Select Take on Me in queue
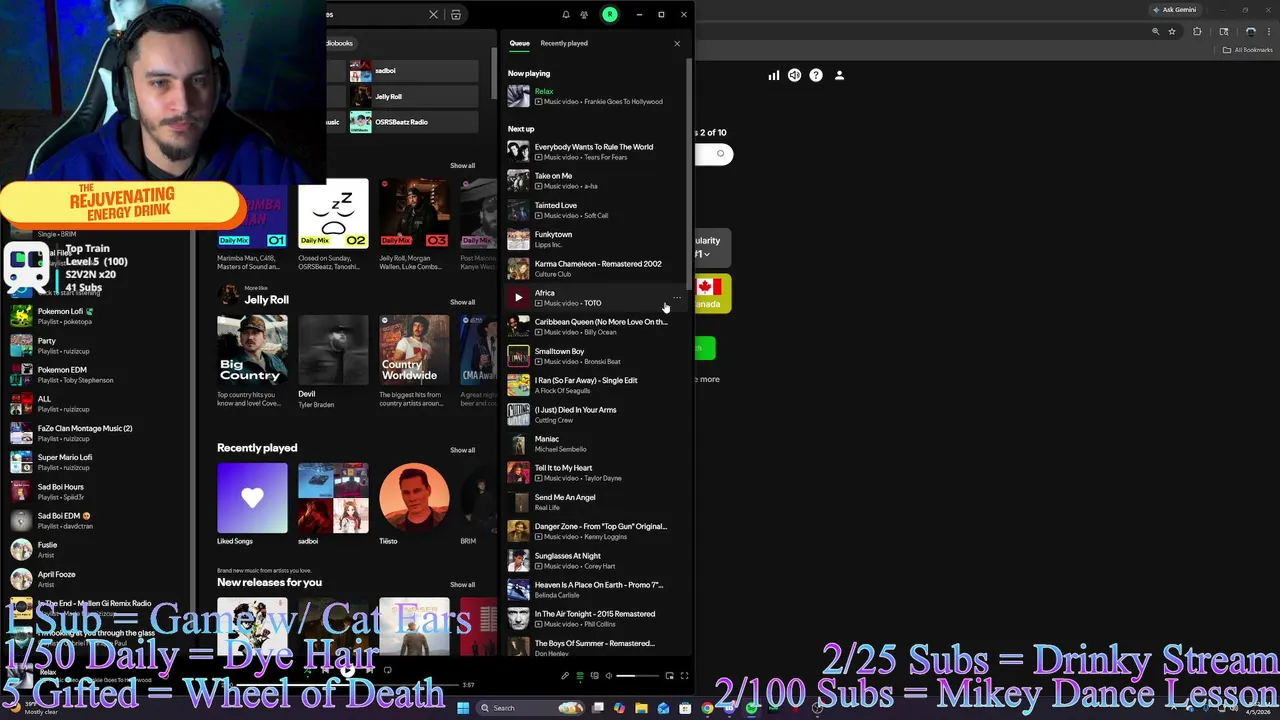Viewport: 1280px width, 720px height. point(596,181)
